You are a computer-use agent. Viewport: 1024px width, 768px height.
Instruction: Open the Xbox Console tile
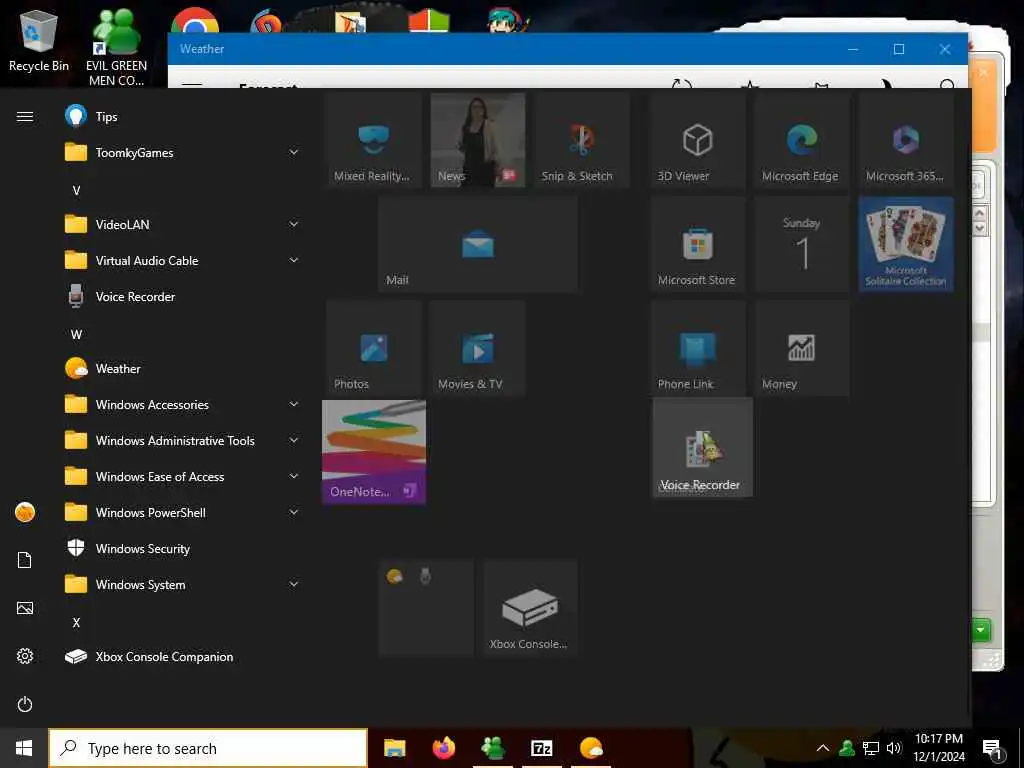[x=530, y=608]
